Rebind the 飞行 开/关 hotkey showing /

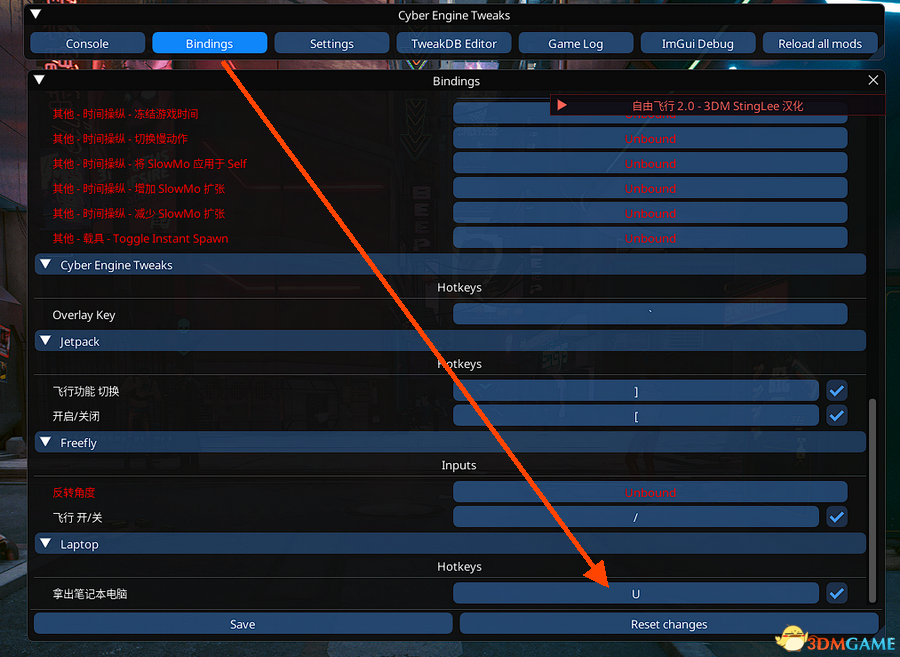point(636,516)
